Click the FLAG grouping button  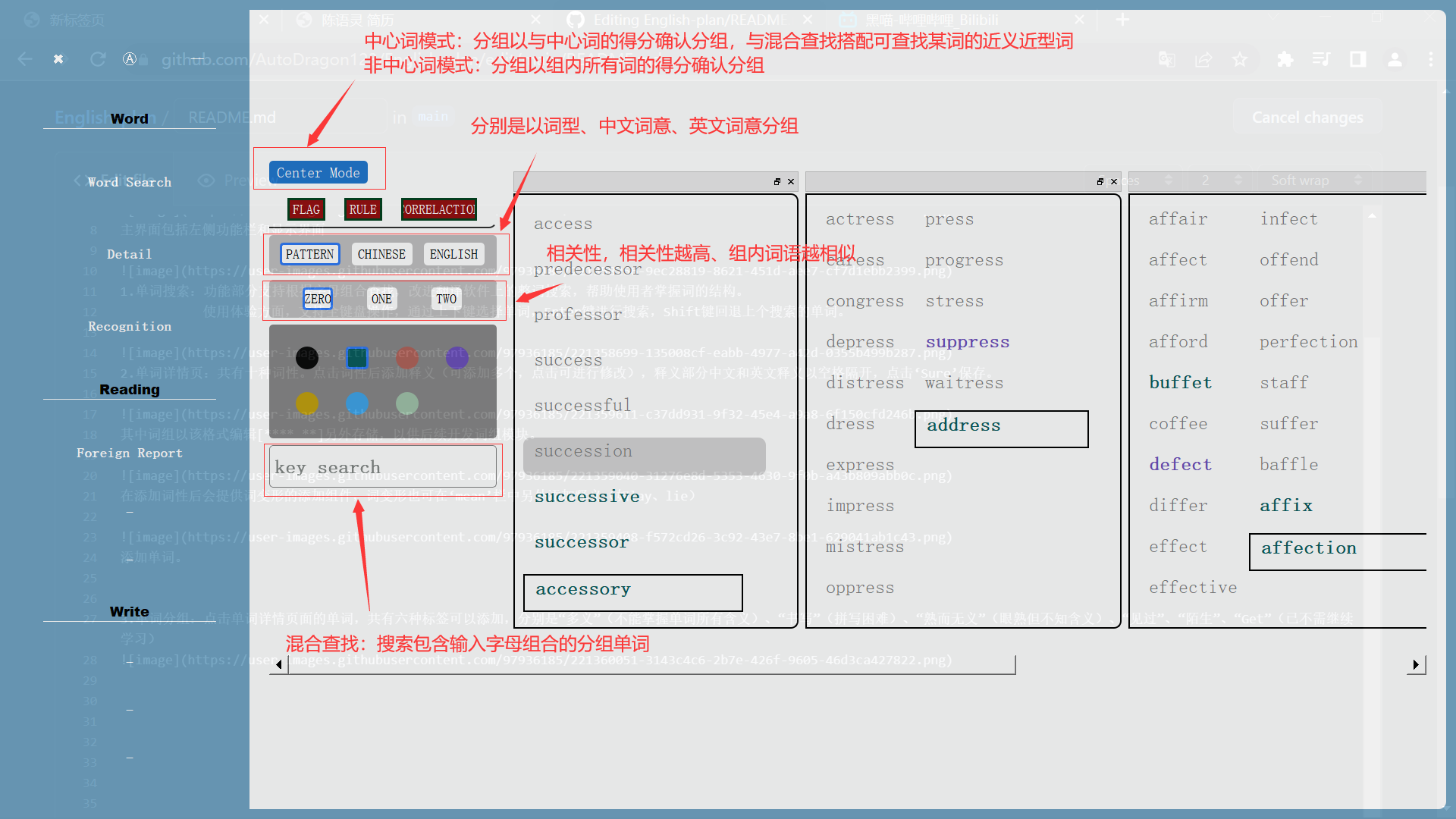coord(306,209)
